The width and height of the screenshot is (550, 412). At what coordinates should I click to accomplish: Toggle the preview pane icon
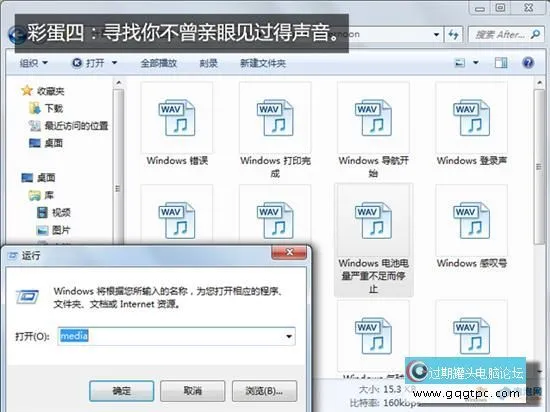coord(501,63)
